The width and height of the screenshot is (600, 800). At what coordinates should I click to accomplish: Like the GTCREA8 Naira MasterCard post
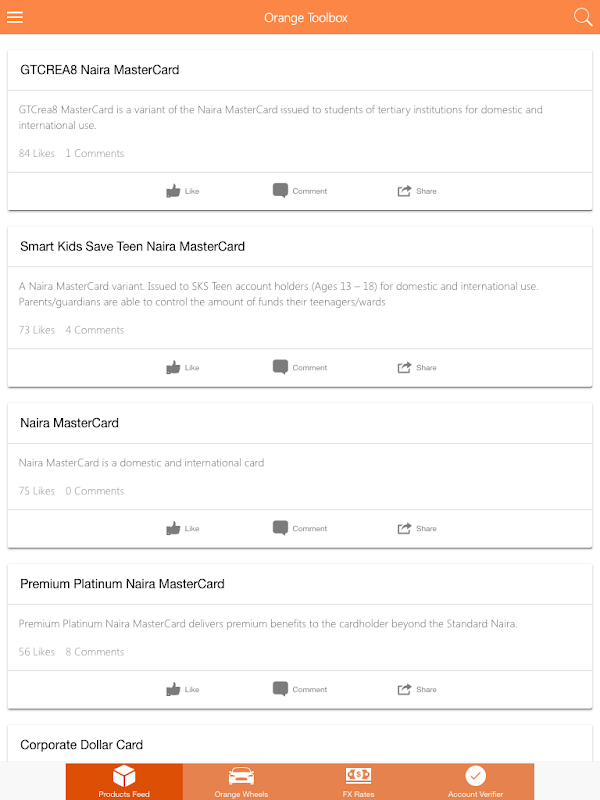tap(183, 191)
